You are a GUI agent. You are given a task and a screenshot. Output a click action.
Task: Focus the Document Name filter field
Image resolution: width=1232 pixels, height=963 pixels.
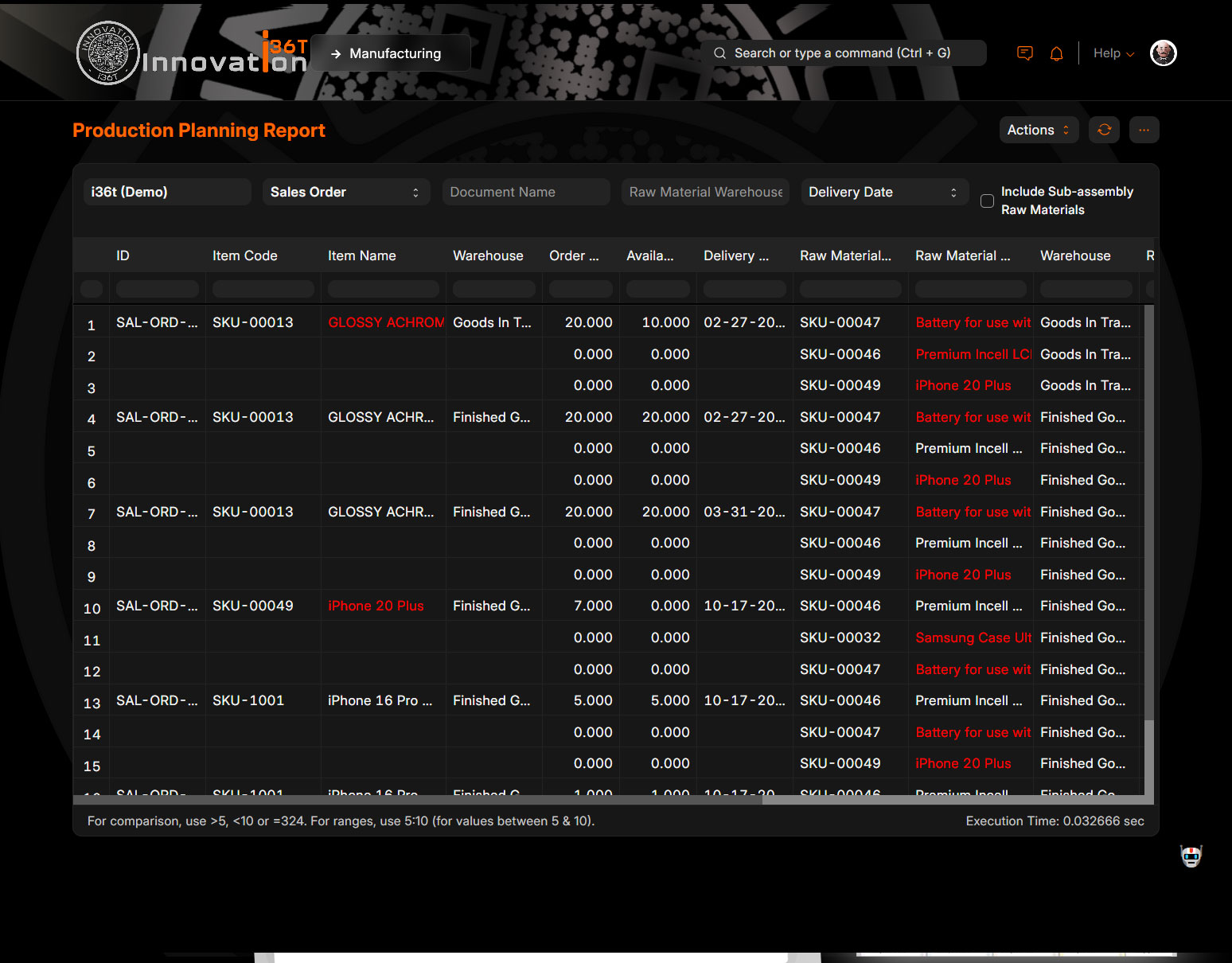coord(525,192)
